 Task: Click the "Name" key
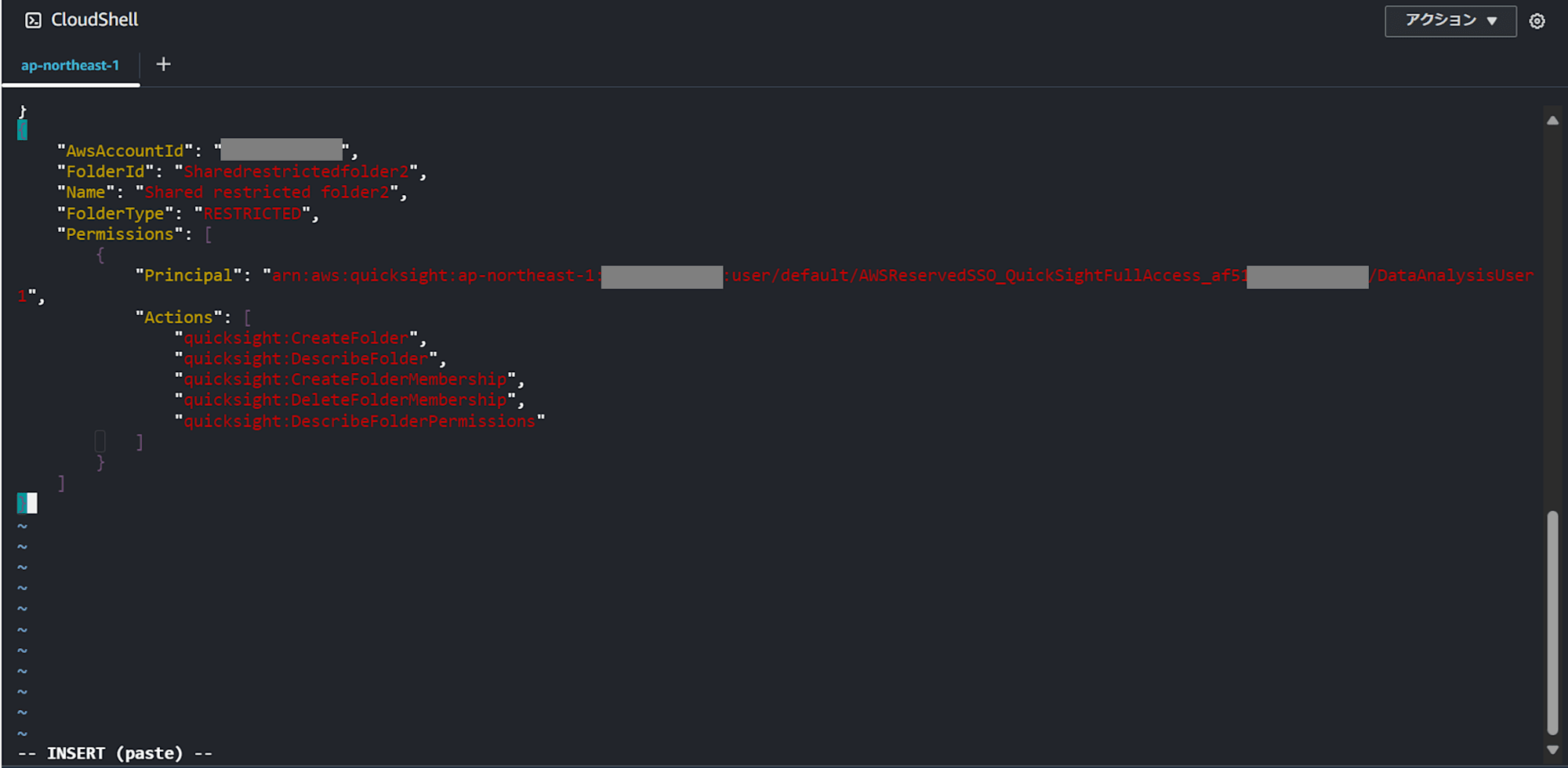click(x=85, y=192)
